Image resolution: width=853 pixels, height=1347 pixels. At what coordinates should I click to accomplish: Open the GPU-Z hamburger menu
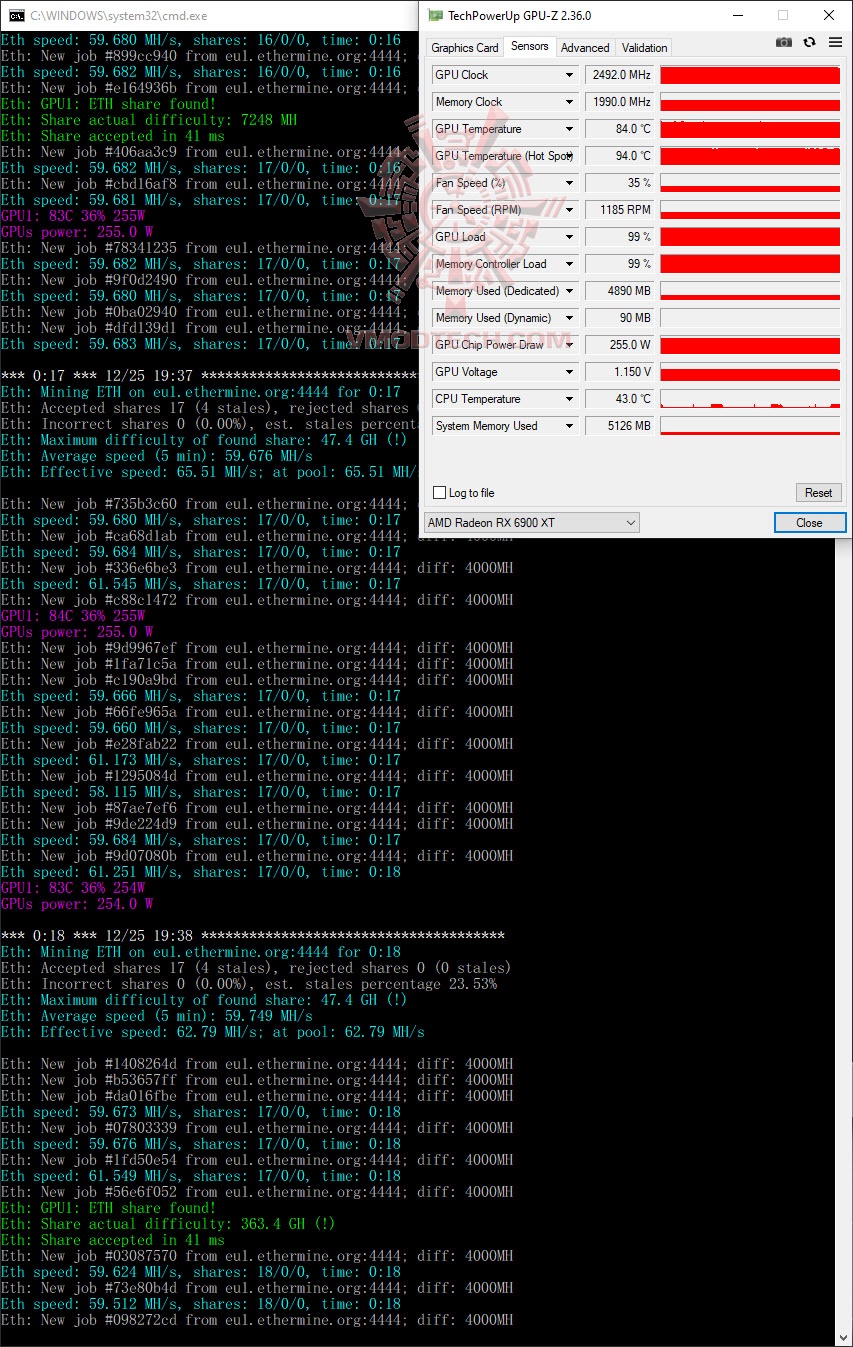click(834, 43)
